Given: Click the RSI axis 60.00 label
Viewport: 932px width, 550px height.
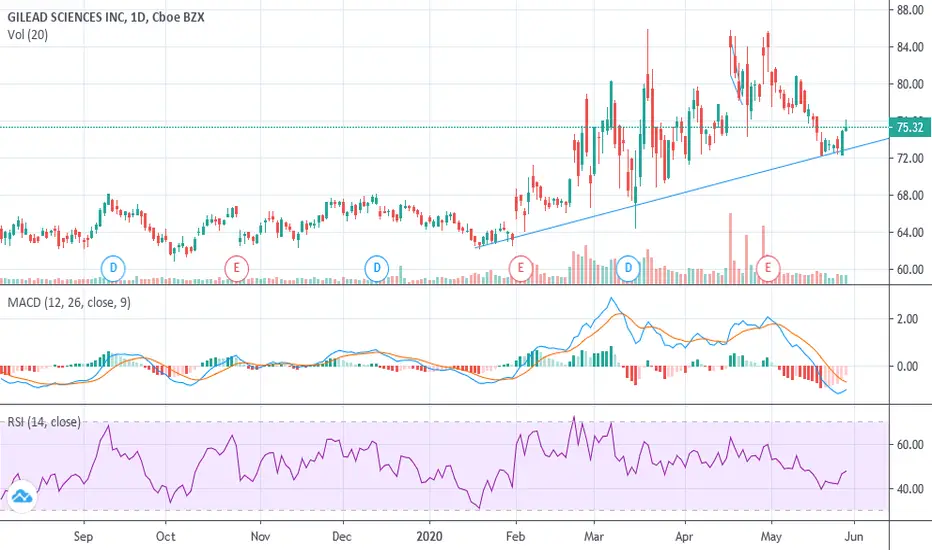Looking at the screenshot, I should [x=910, y=445].
